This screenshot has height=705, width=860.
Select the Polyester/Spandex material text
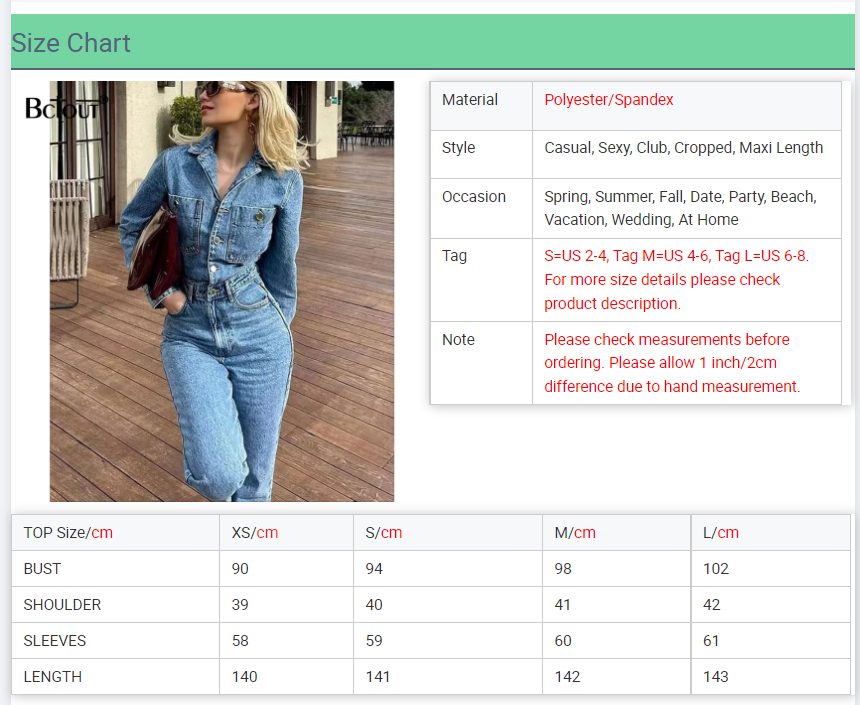[x=609, y=100]
